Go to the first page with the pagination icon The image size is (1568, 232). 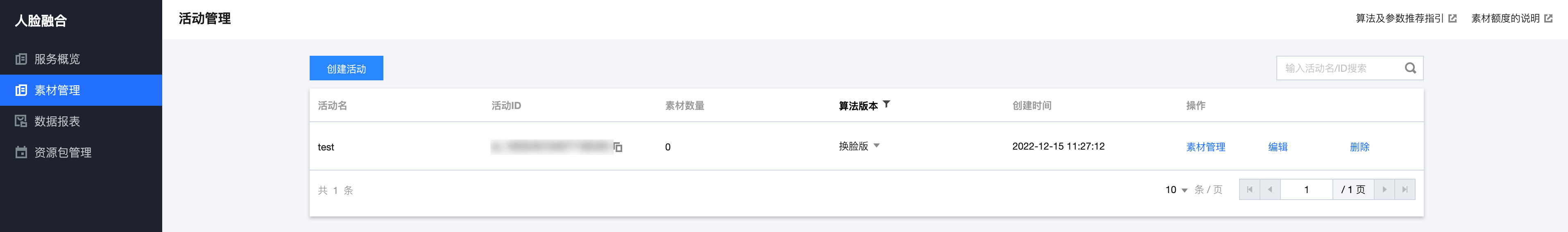(1250, 189)
